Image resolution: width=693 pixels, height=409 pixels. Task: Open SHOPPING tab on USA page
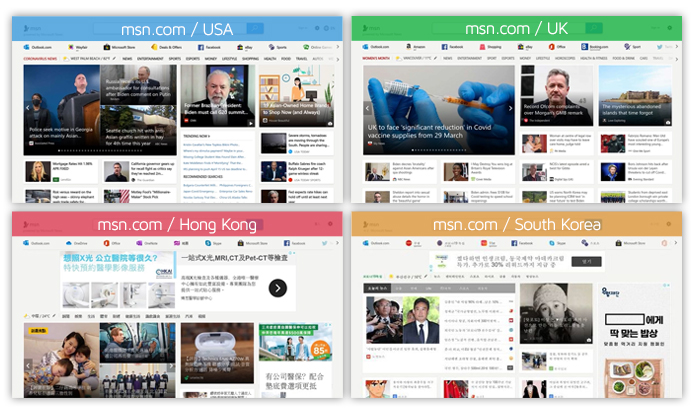[250, 58]
